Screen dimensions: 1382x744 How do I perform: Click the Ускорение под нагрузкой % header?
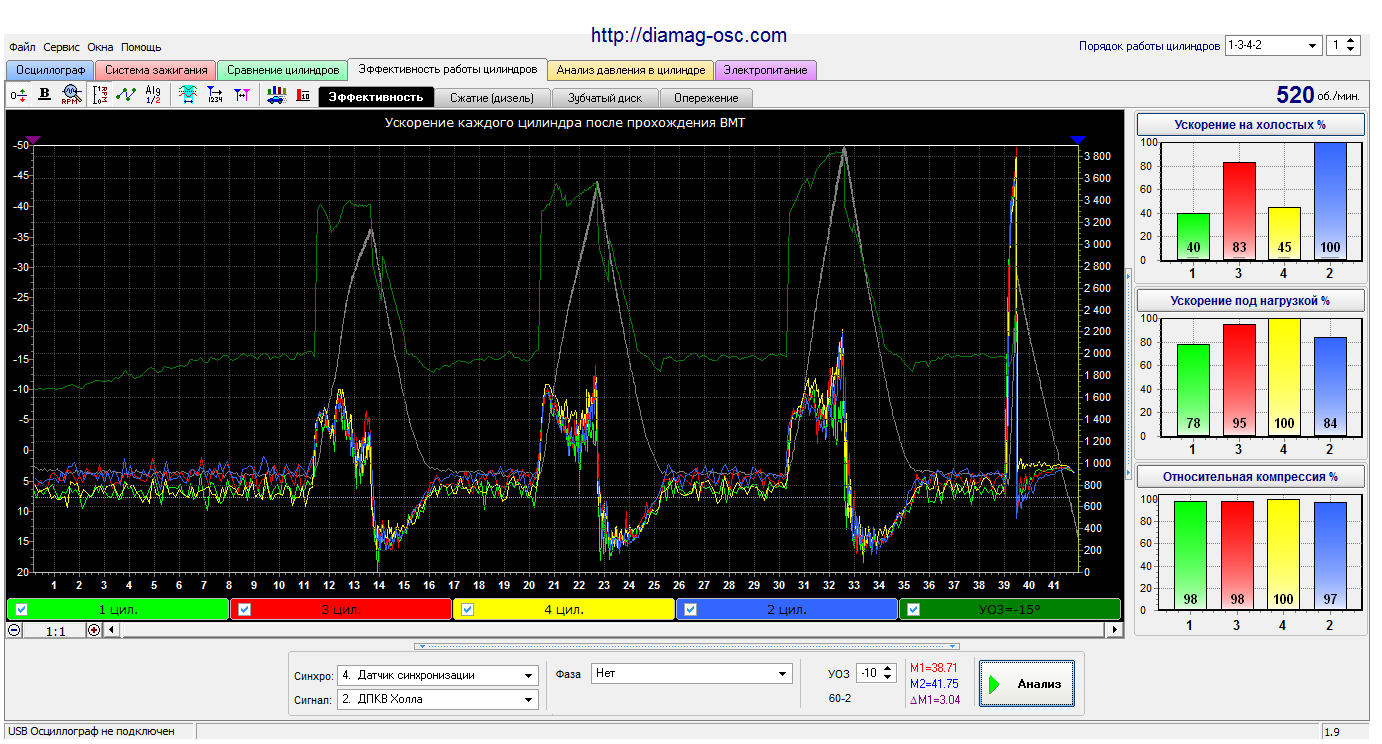click(x=1251, y=300)
